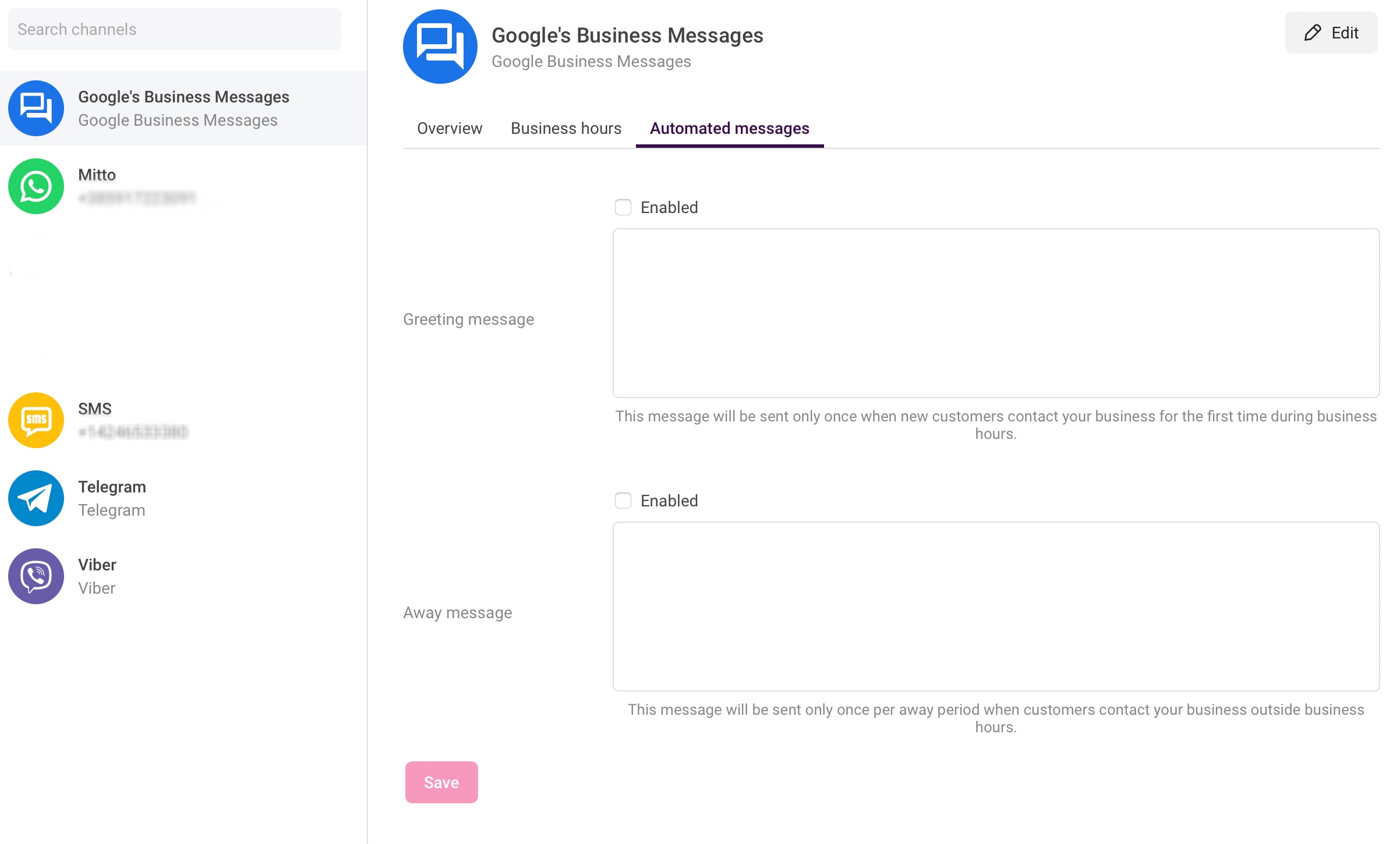Select Google's Business Messages channel name in sidebar

[183, 97]
